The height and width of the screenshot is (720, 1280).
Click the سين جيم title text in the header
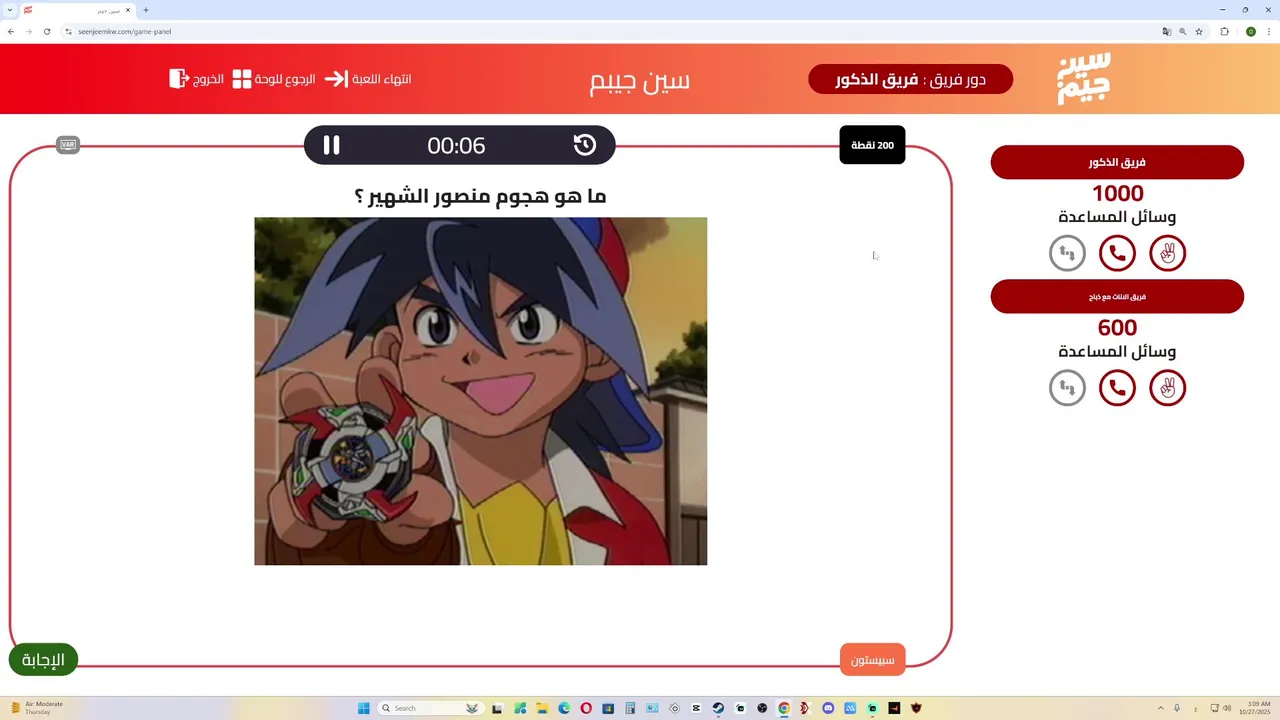pyautogui.click(x=640, y=80)
